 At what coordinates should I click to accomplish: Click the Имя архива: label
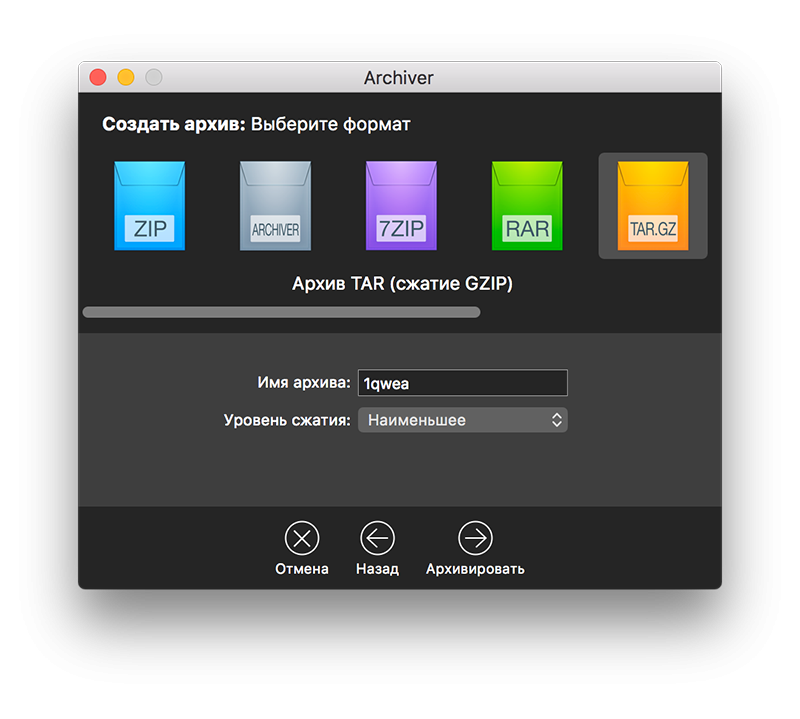point(304,382)
